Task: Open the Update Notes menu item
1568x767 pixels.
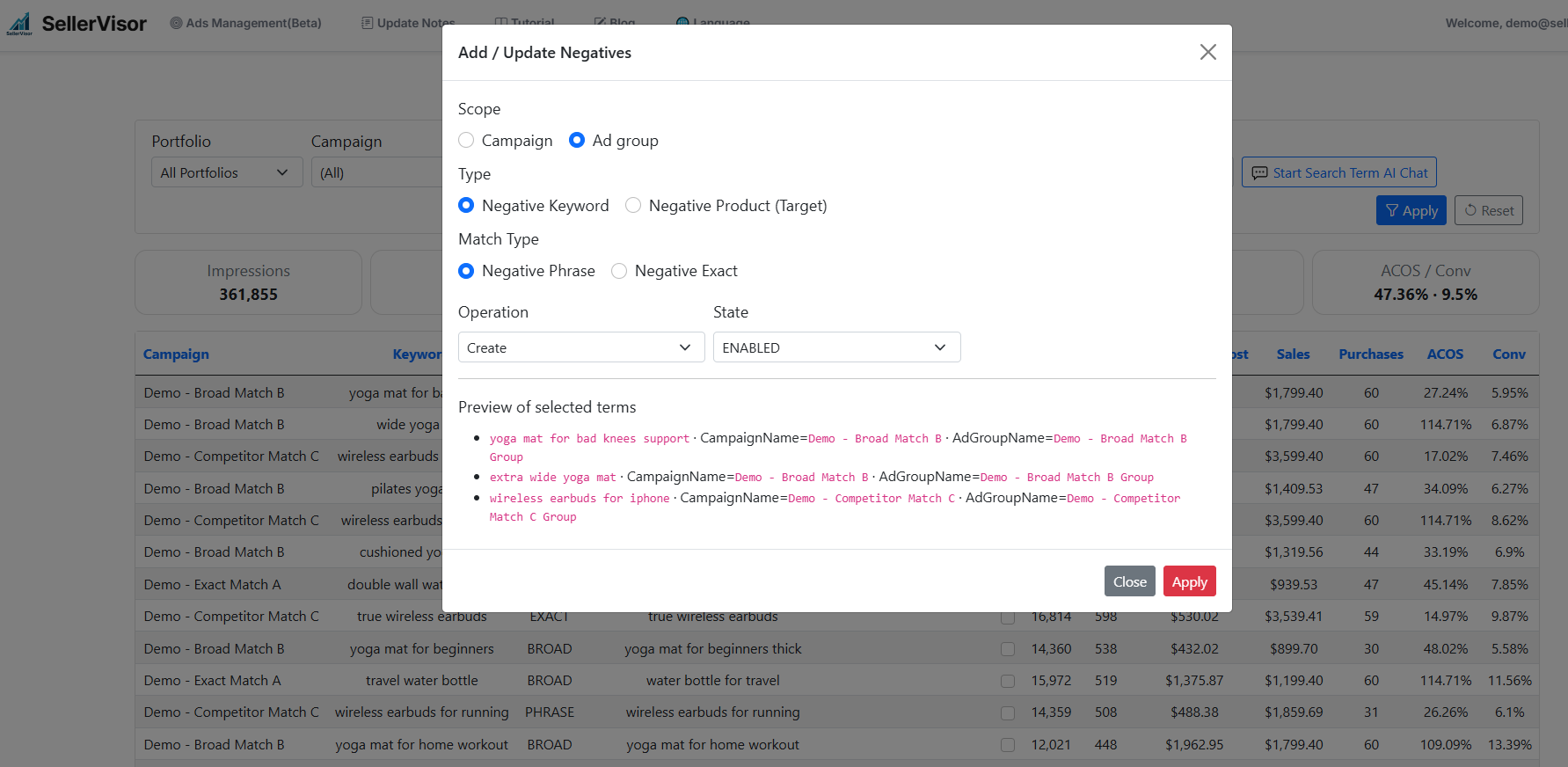Action: (408, 23)
